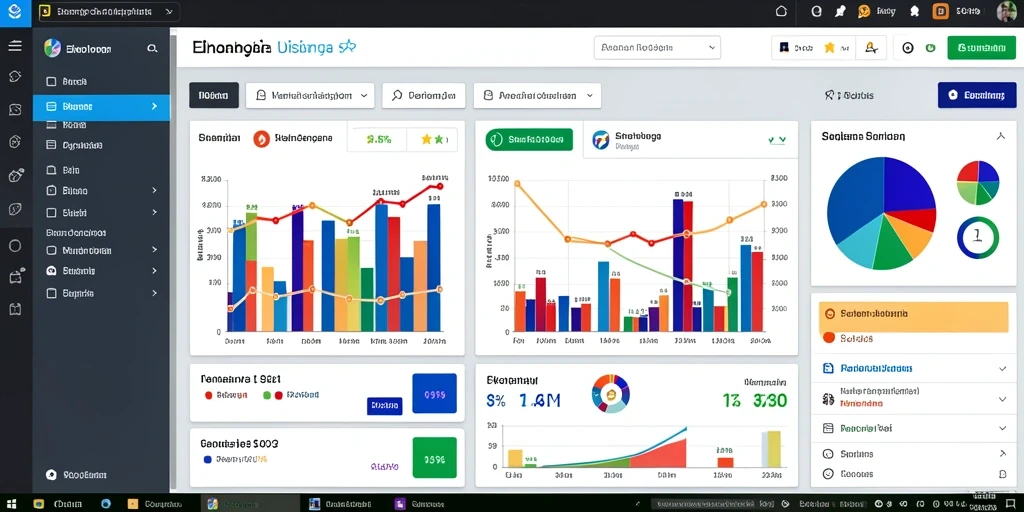The width and height of the screenshot is (1024, 512).
Task: Click dark blue gear button above pie panel
Action: (977, 95)
